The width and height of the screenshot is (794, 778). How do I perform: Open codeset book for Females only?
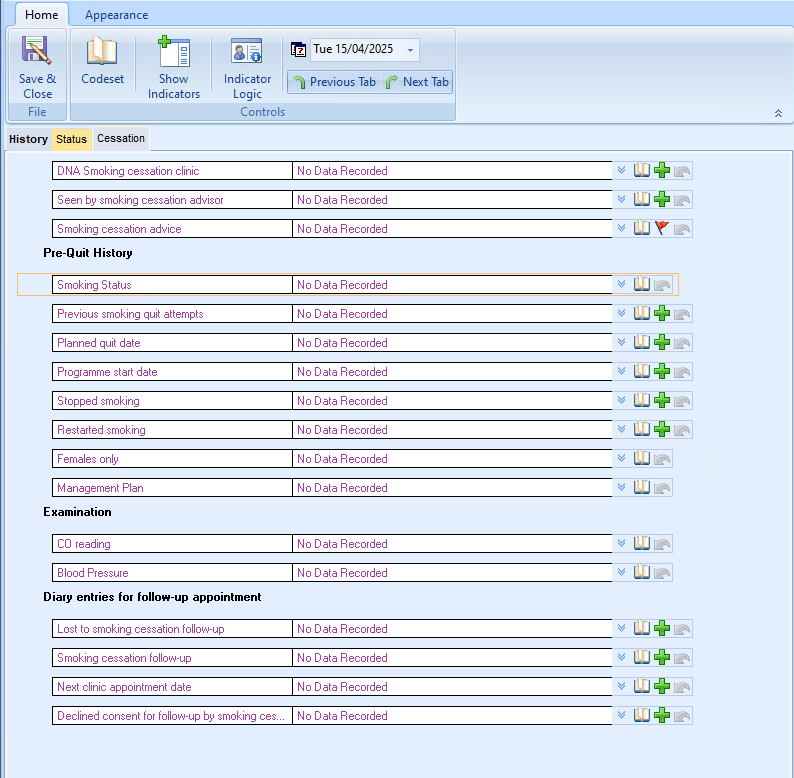coord(642,458)
